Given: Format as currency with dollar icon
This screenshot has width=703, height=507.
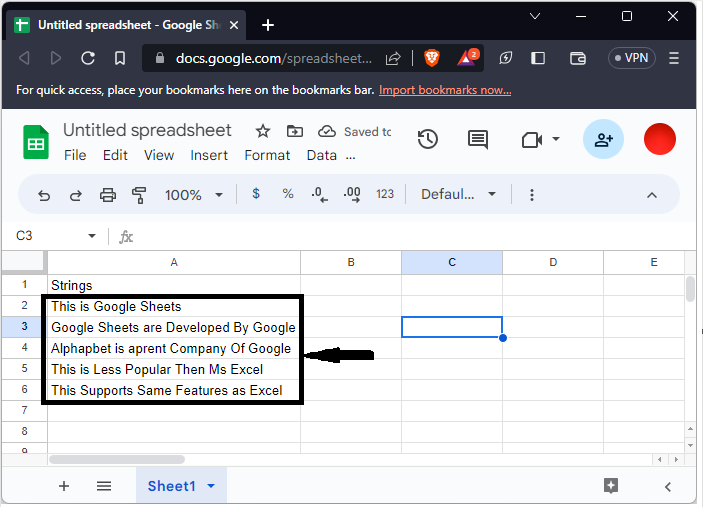Looking at the screenshot, I should point(256,194).
